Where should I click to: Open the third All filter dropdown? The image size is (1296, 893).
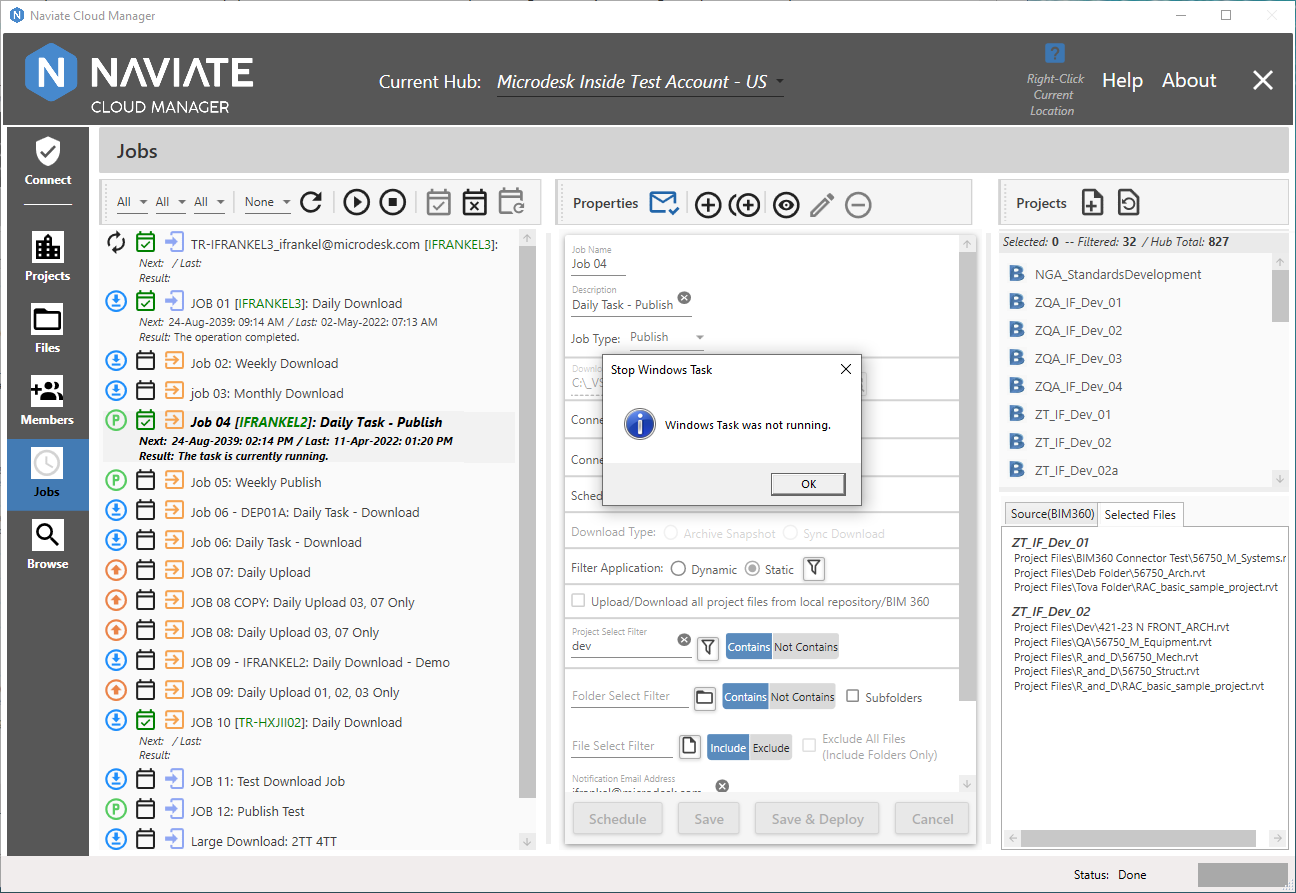pyautogui.click(x=210, y=202)
